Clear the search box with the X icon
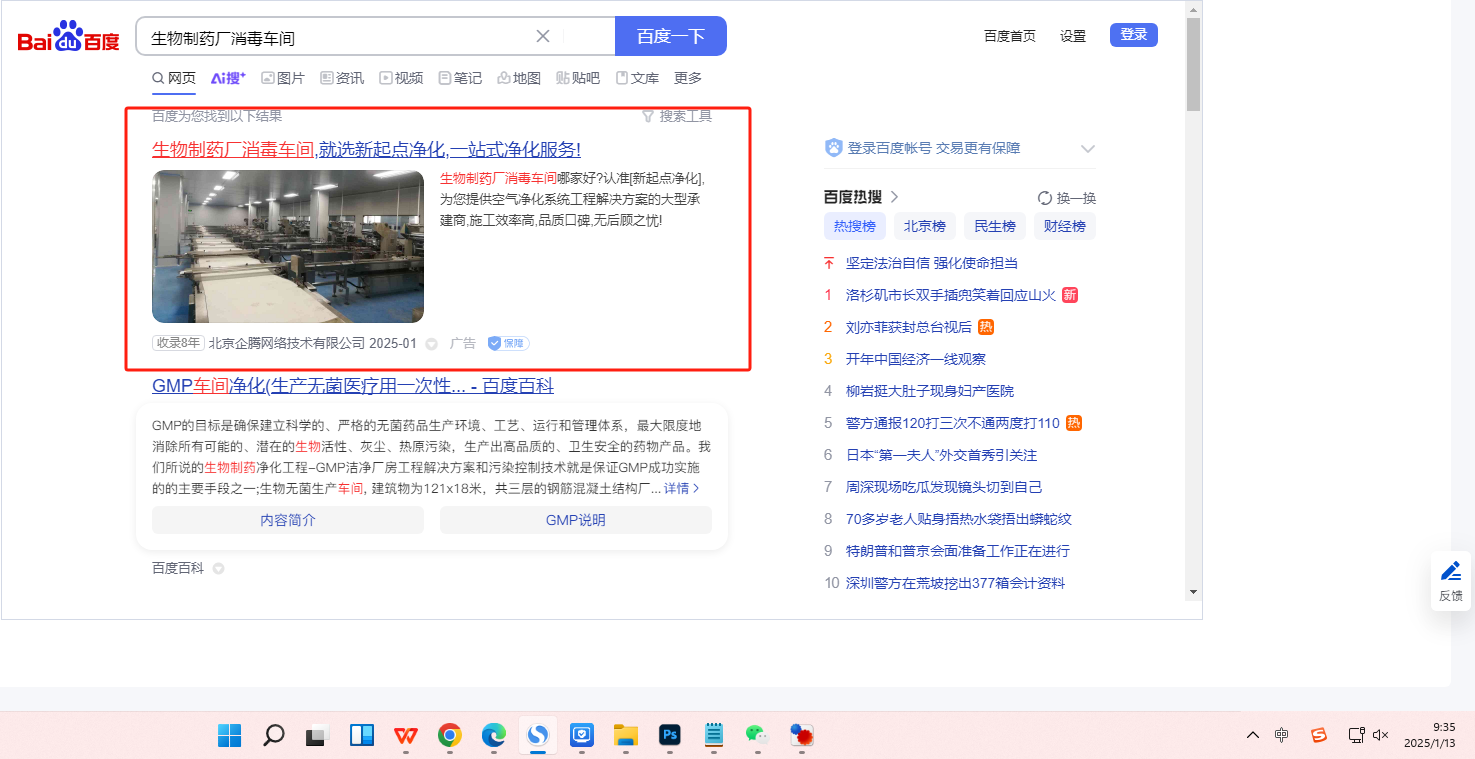 pyautogui.click(x=543, y=37)
